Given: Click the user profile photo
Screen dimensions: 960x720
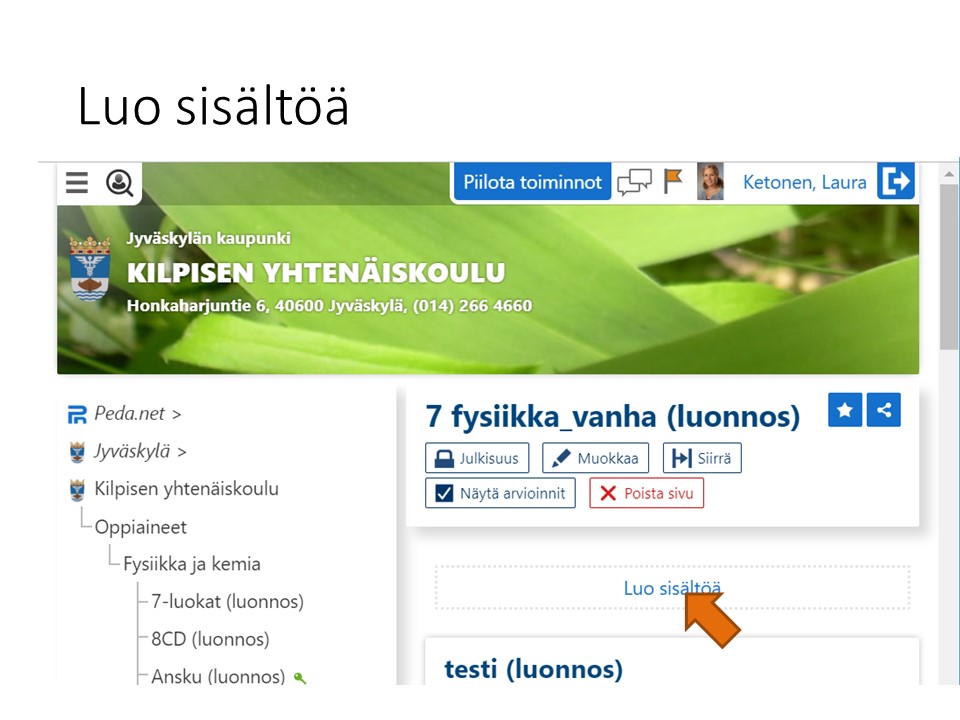Looking at the screenshot, I should 710,182.
